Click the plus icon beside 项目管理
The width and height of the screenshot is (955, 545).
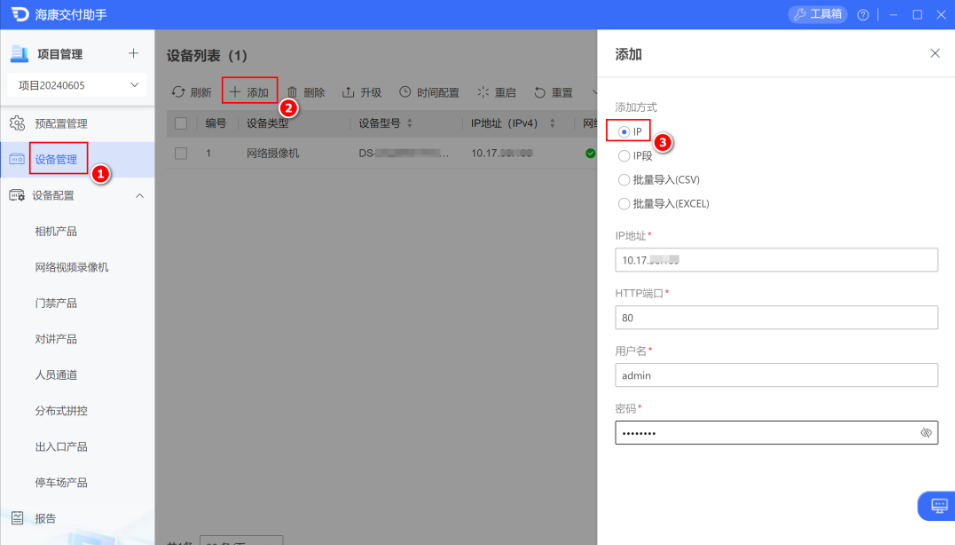(133, 54)
